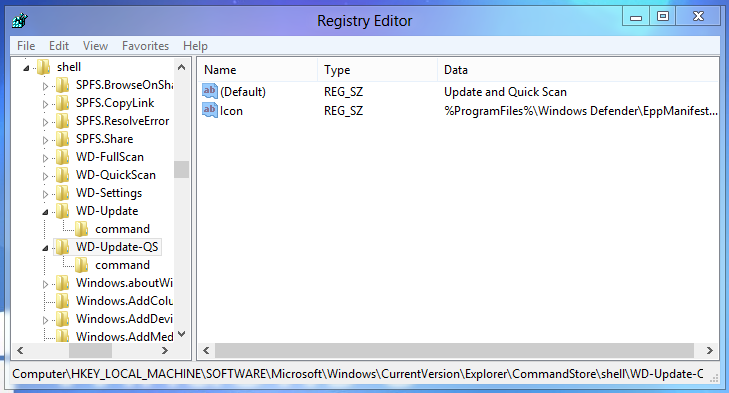The height and width of the screenshot is (393, 729).
Task: Click the Windows.AddColumns folder icon
Action: 62,301
